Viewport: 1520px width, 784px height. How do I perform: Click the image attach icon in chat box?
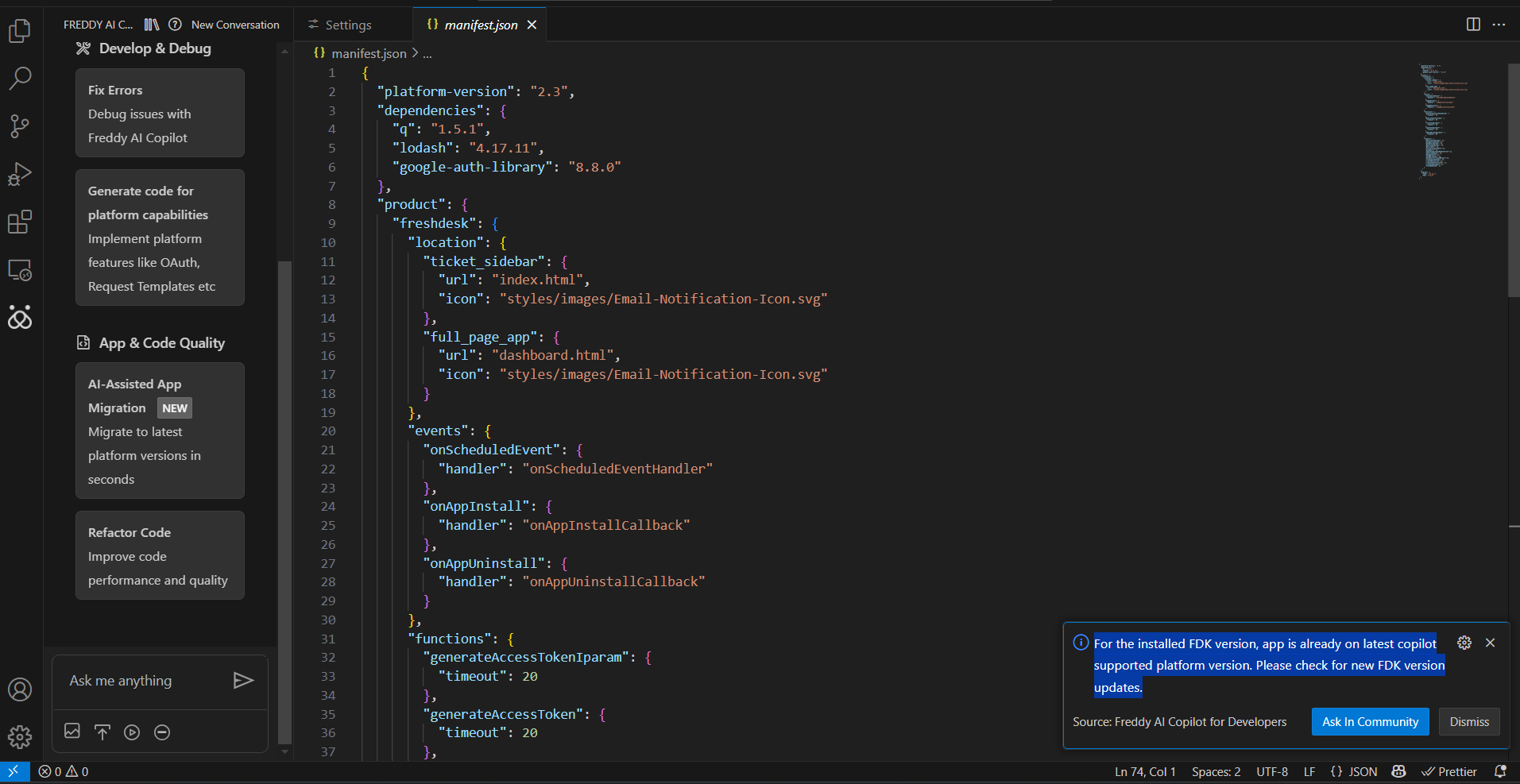(72, 732)
